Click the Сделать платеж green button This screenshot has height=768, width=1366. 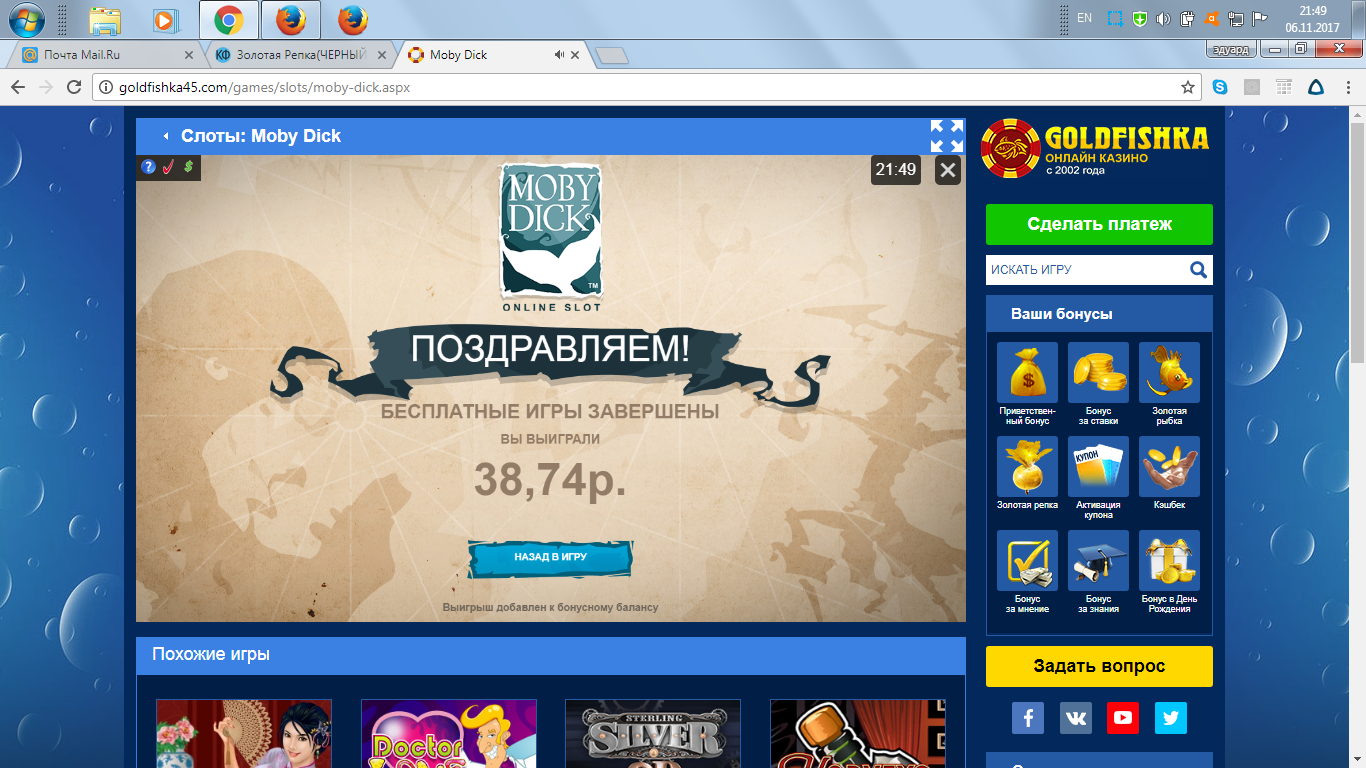click(1099, 224)
